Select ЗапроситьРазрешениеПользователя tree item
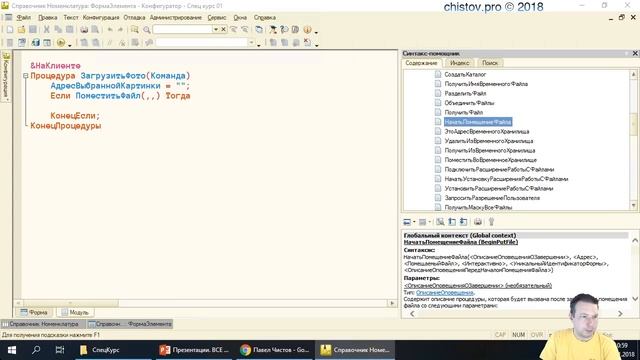The image size is (640, 360). [492, 198]
